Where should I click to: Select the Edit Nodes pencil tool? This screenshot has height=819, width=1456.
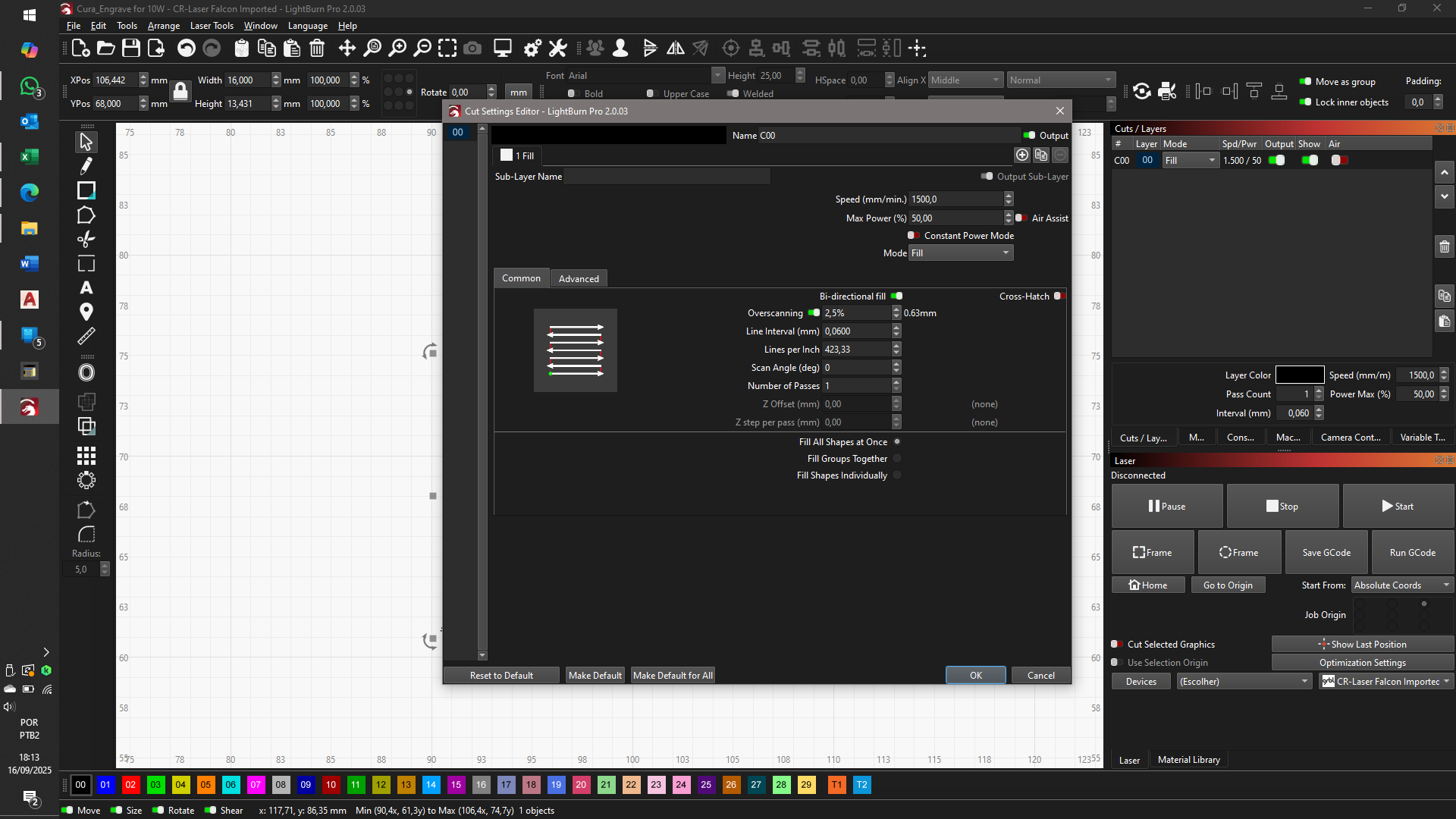pos(86,166)
